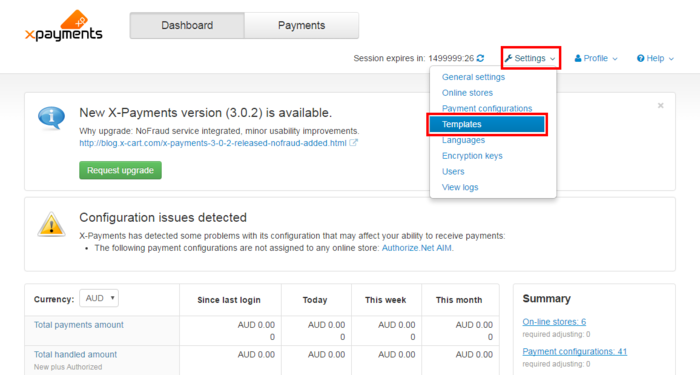Open the Authorize.Net AIM link
The height and width of the screenshot is (375, 700).
click(x=417, y=248)
